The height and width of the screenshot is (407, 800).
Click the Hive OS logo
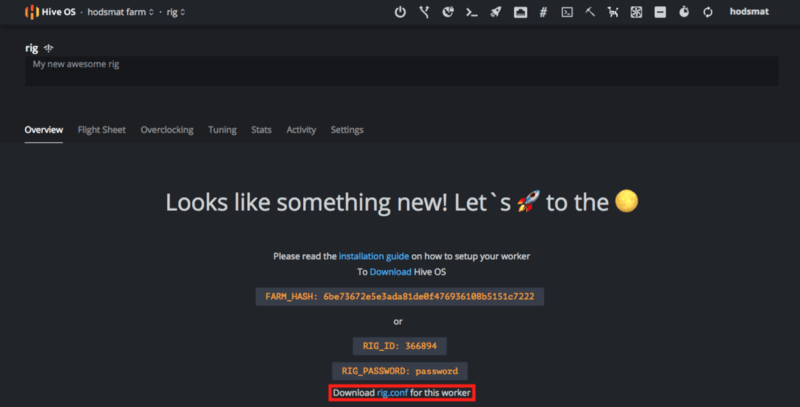[48, 12]
